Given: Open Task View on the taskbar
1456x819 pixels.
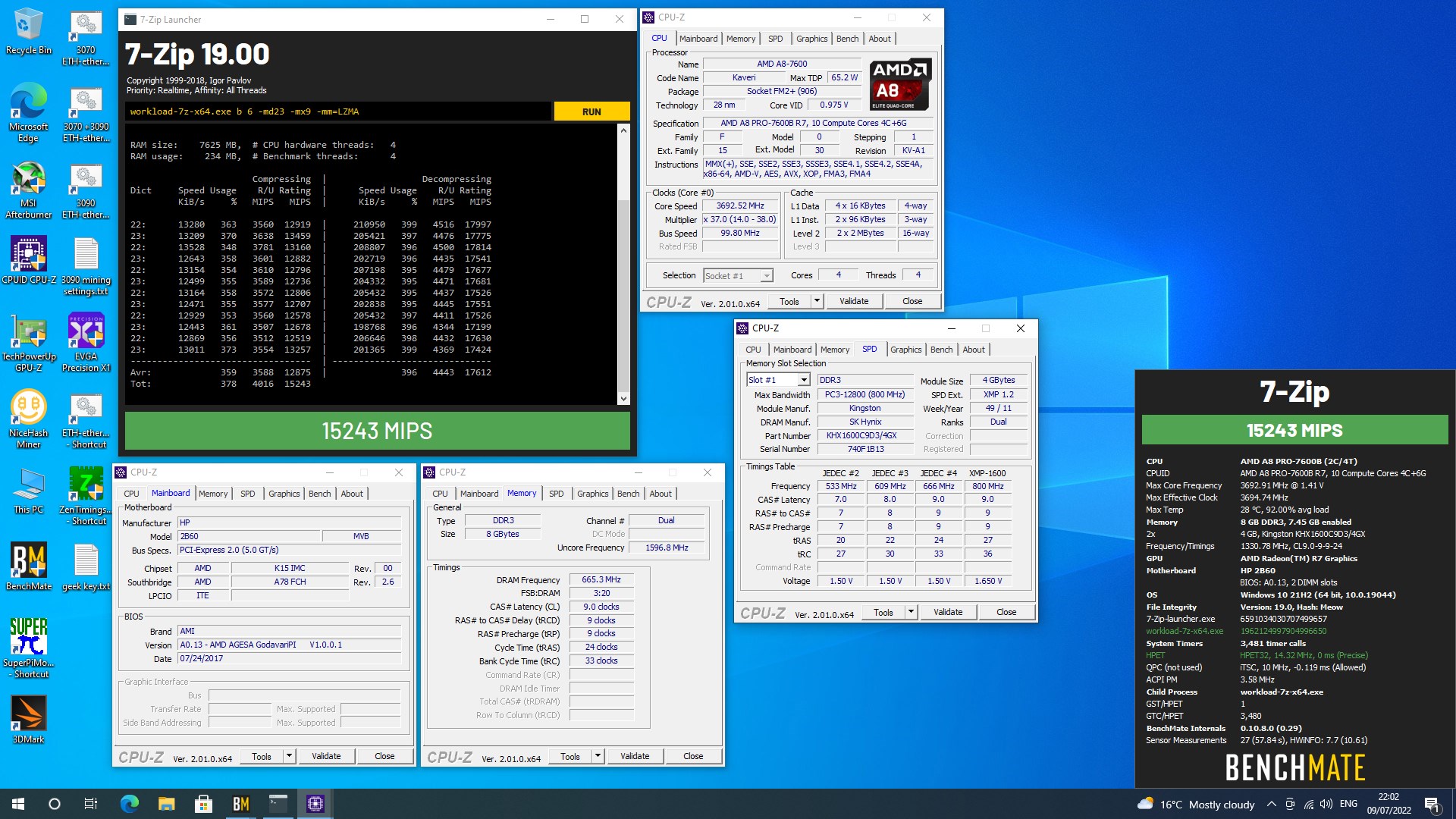Looking at the screenshot, I should [91, 804].
